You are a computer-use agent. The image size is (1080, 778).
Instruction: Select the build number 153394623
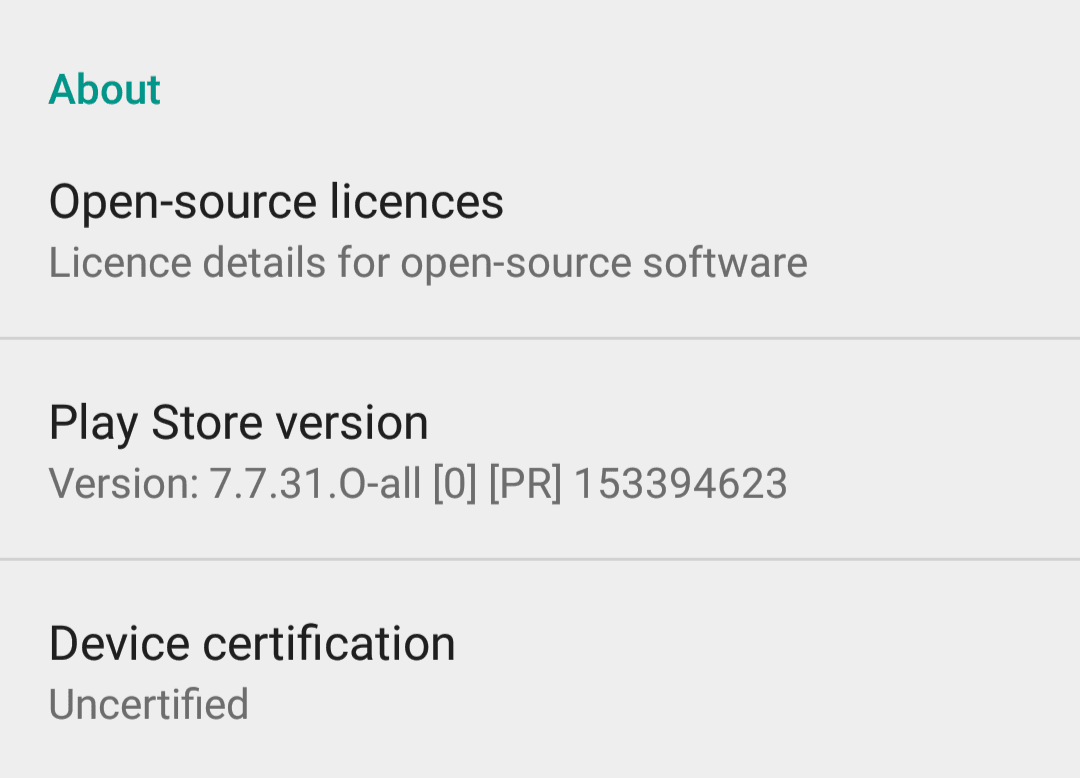681,483
